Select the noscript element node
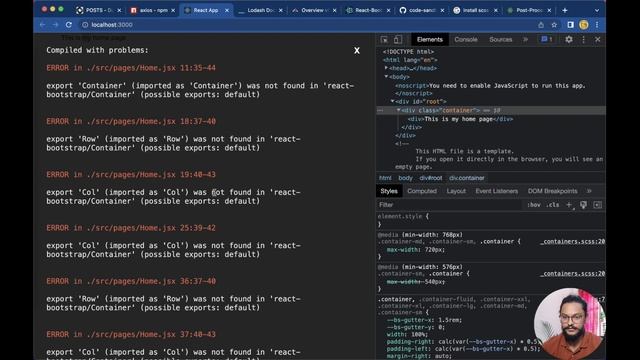 tap(490, 86)
